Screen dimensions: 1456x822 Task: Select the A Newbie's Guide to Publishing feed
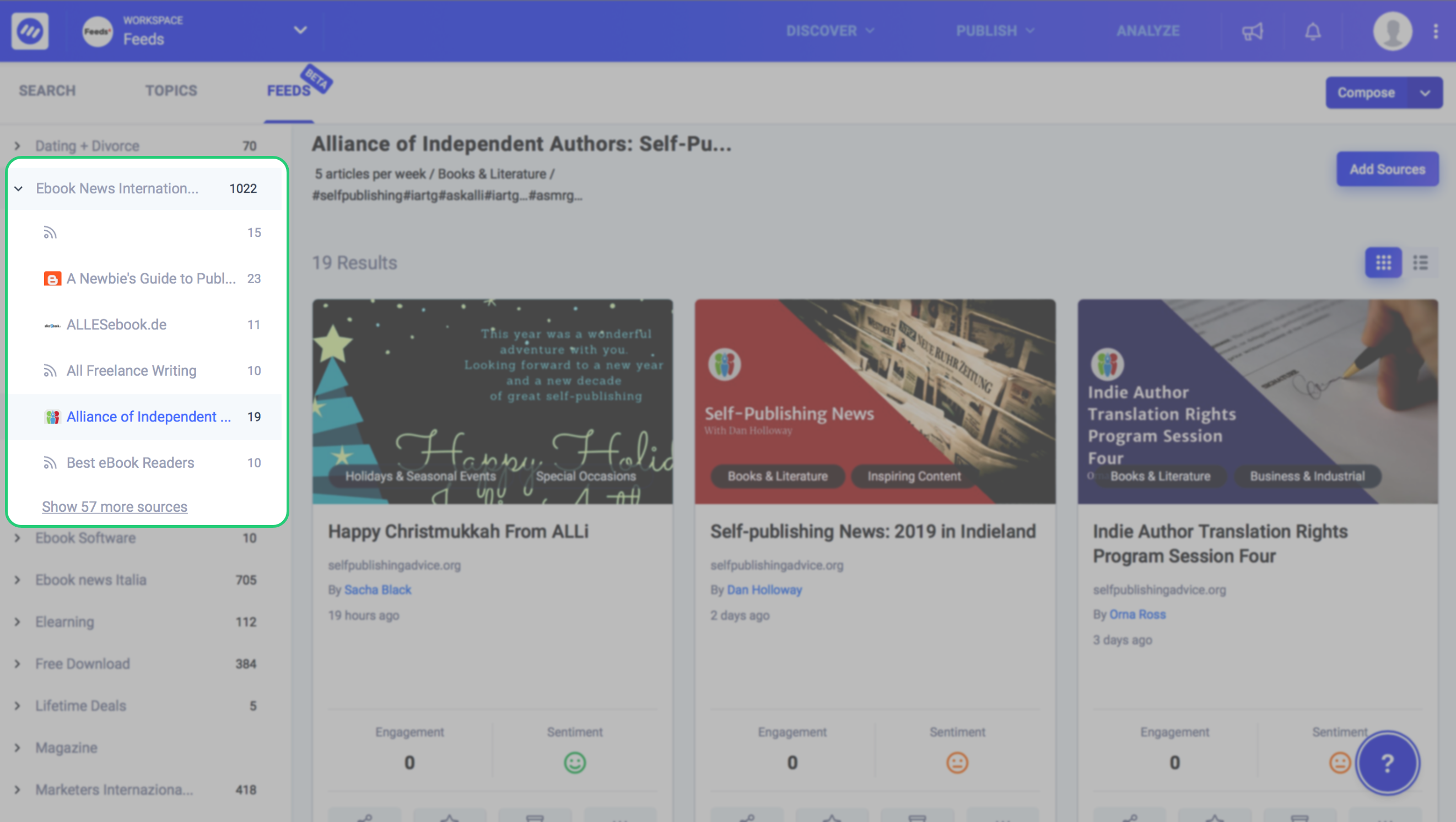click(x=145, y=279)
